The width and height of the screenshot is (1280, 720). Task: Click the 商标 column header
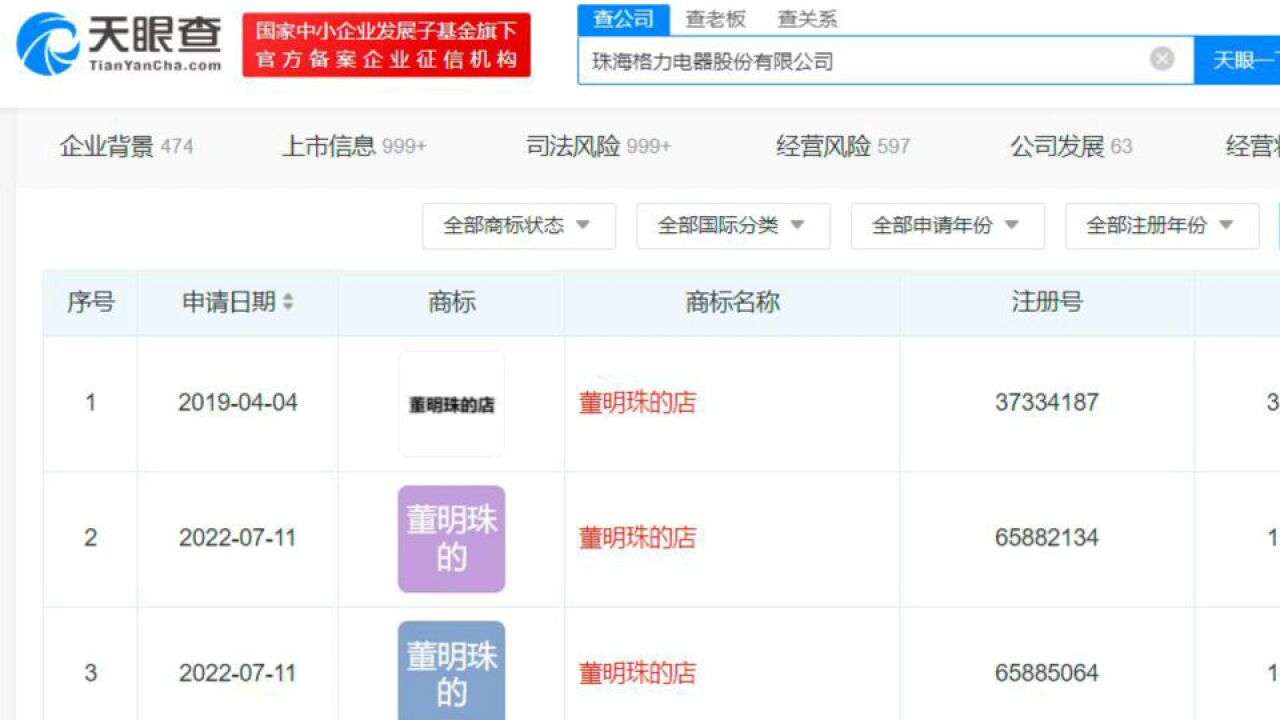[x=452, y=302]
